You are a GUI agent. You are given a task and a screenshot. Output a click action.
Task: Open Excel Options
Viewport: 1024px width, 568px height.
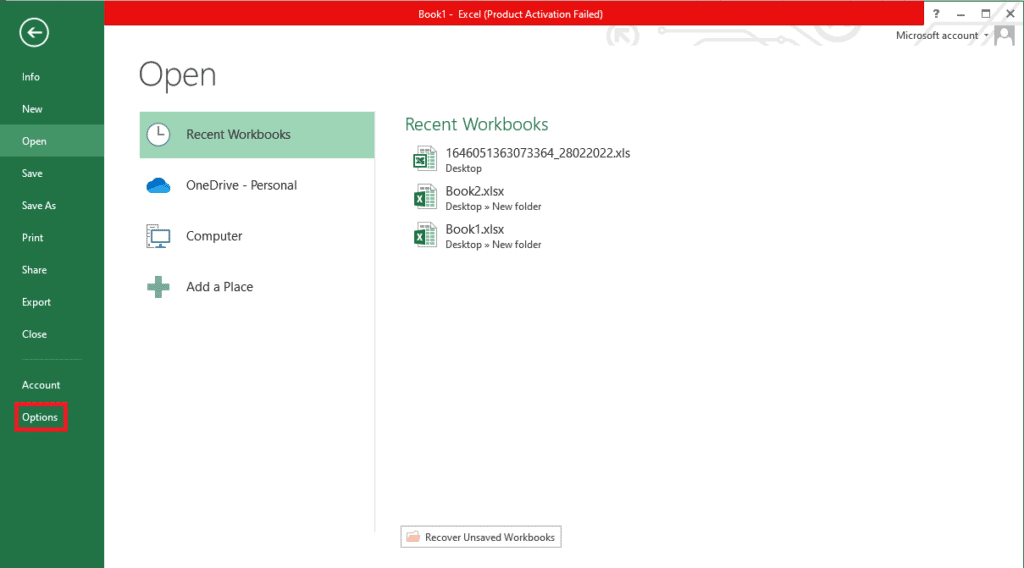pyautogui.click(x=40, y=417)
